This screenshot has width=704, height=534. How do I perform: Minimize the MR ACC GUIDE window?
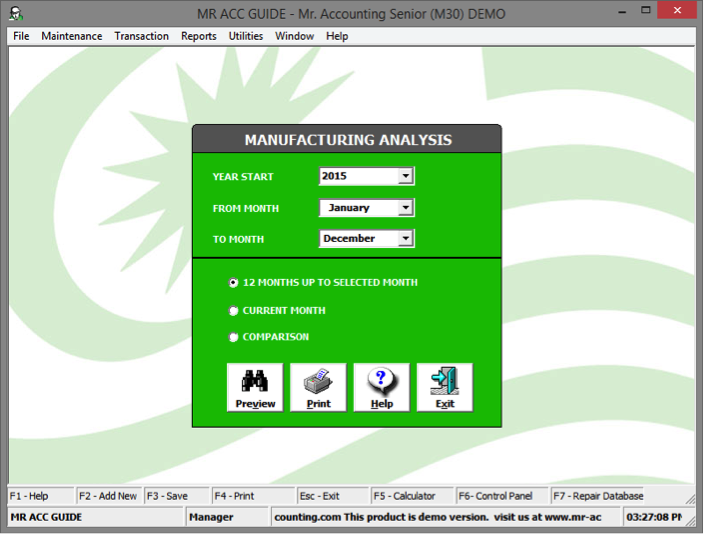point(622,11)
